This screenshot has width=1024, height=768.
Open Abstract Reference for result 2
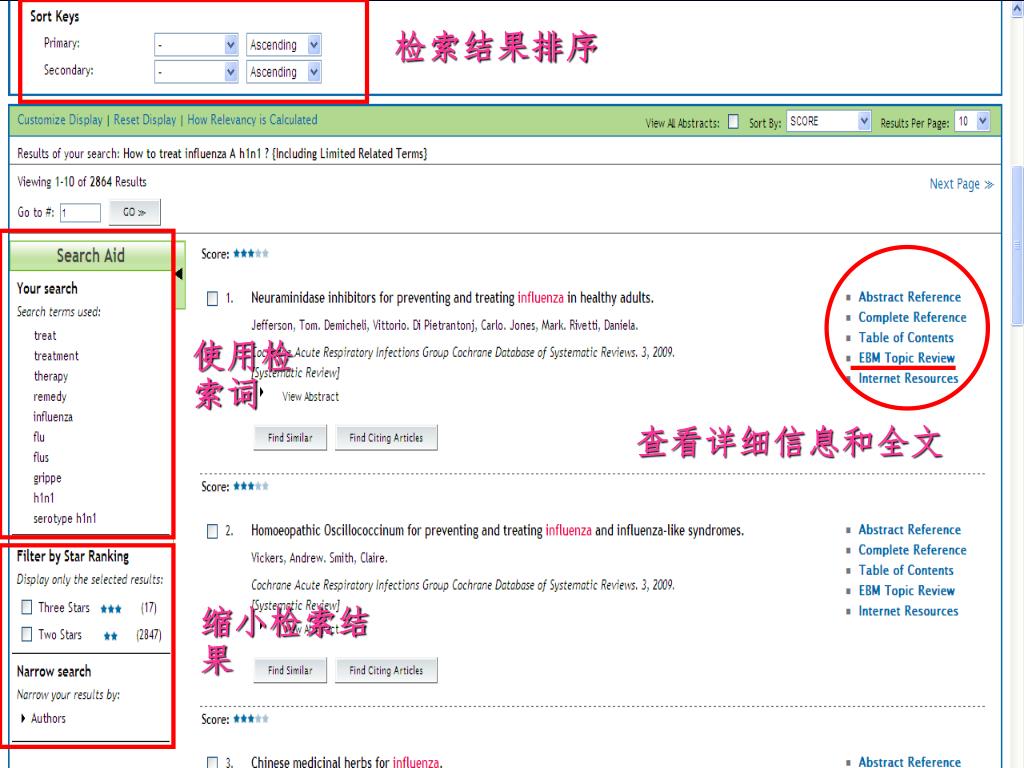909,530
